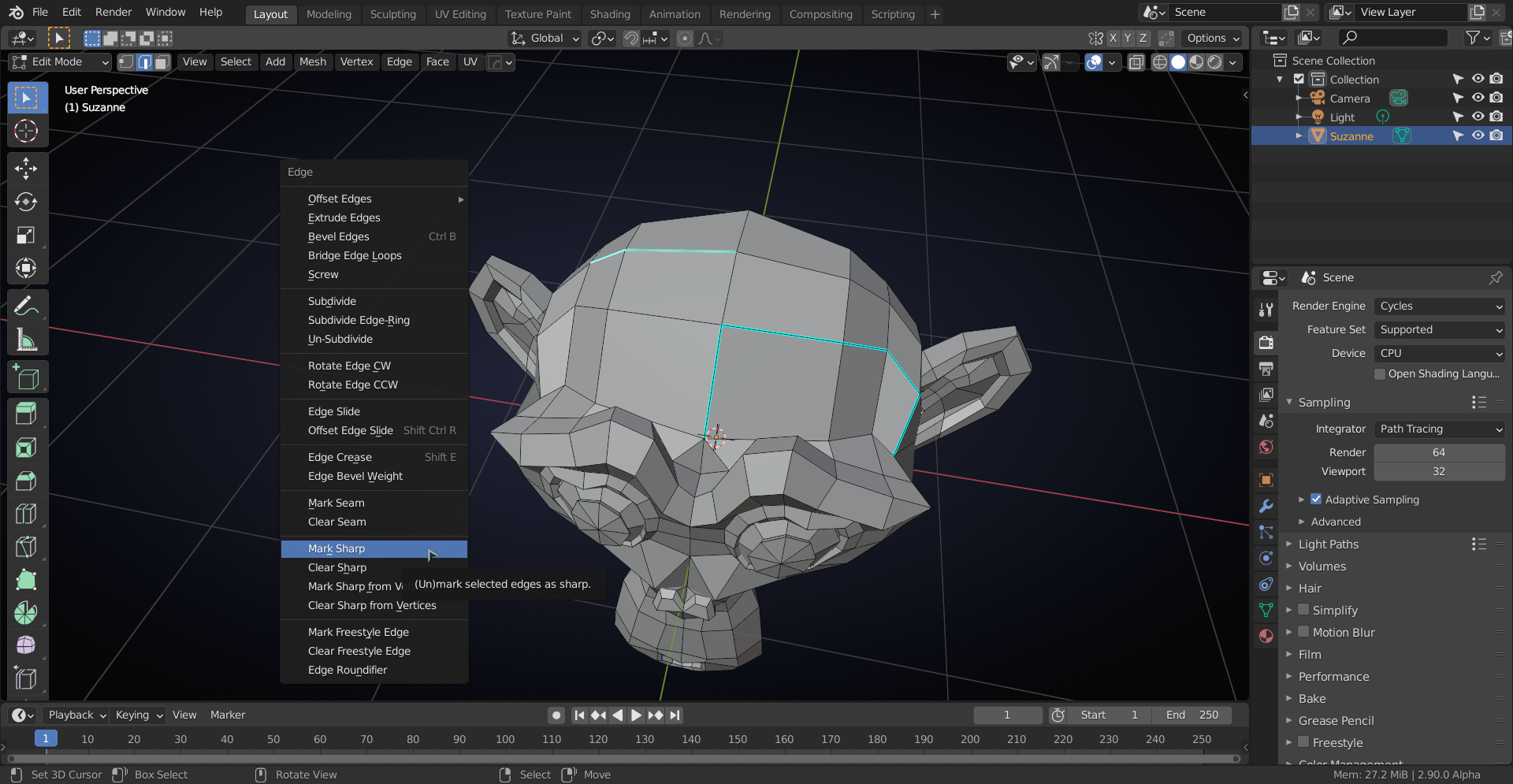The height and width of the screenshot is (784, 1513).
Task: Toggle Collection exclude checkbox in outliner
Action: [x=1299, y=79]
